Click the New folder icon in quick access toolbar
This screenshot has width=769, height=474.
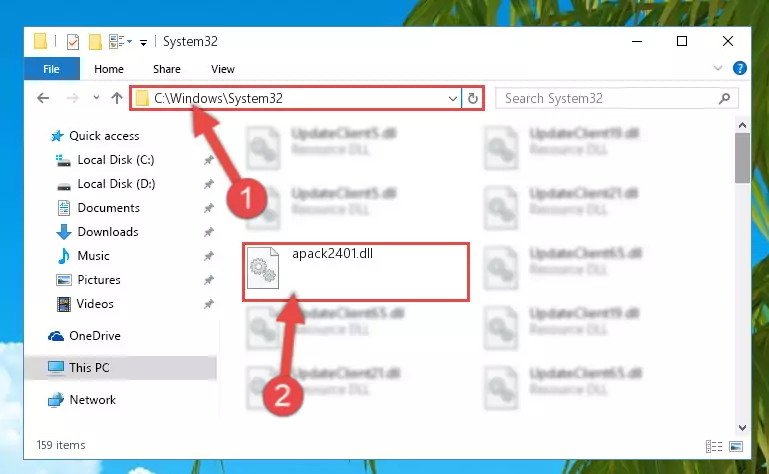pos(95,42)
